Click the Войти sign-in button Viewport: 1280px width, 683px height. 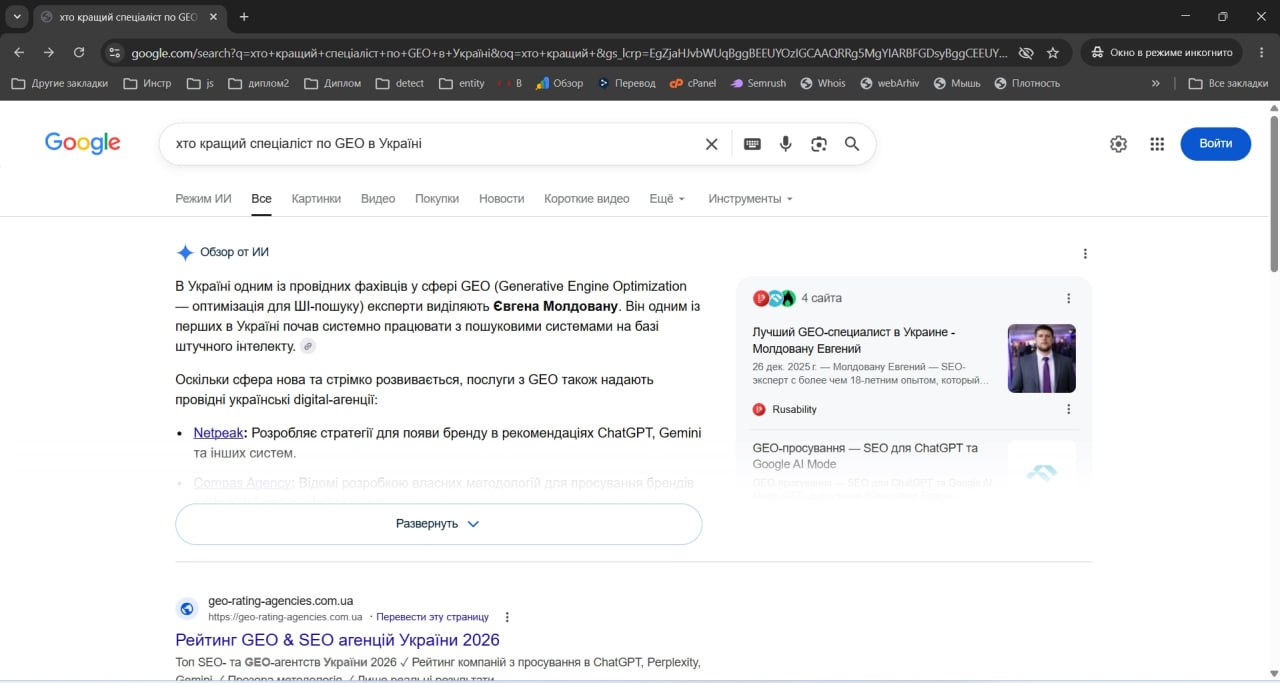point(1215,144)
